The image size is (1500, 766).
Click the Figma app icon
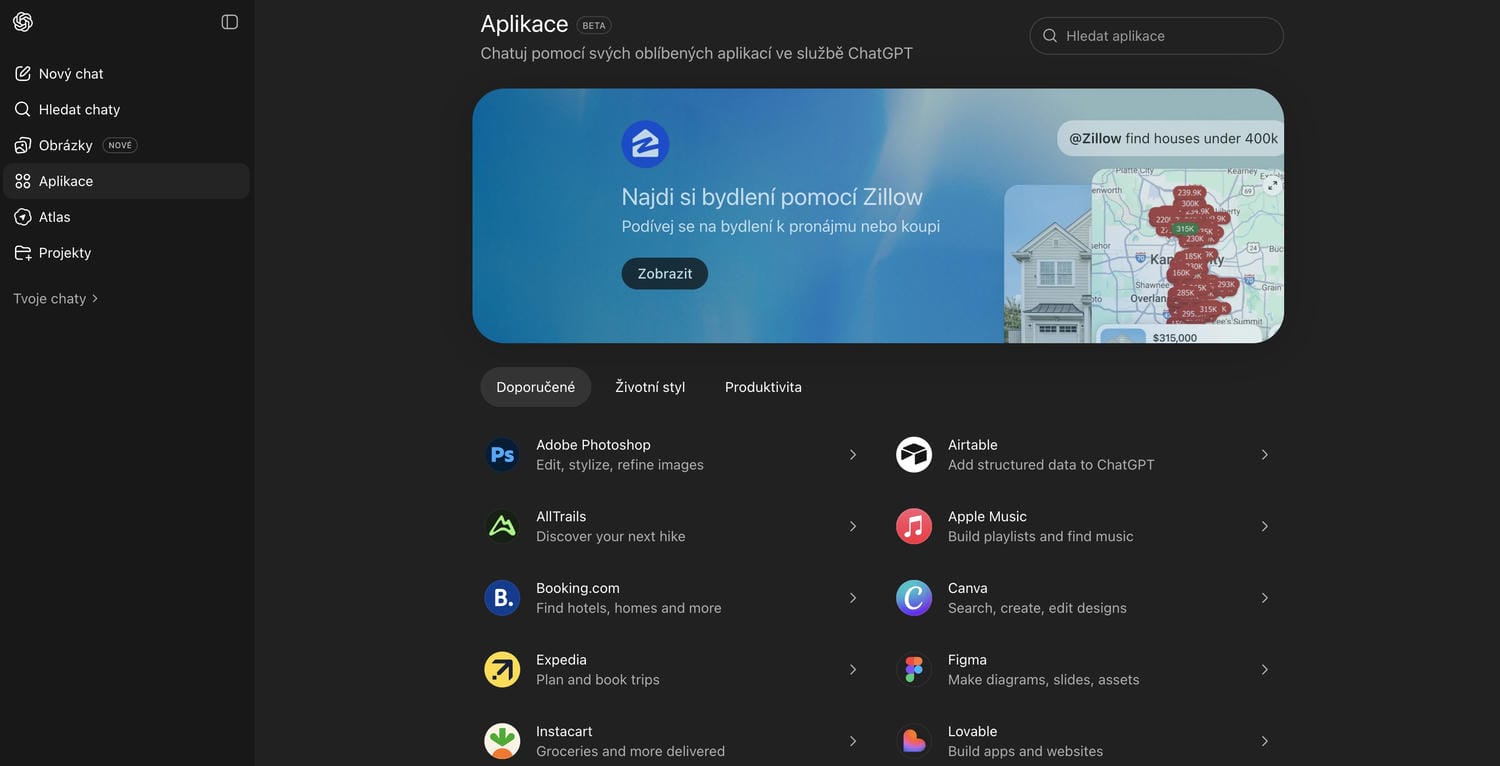click(x=913, y=670)
